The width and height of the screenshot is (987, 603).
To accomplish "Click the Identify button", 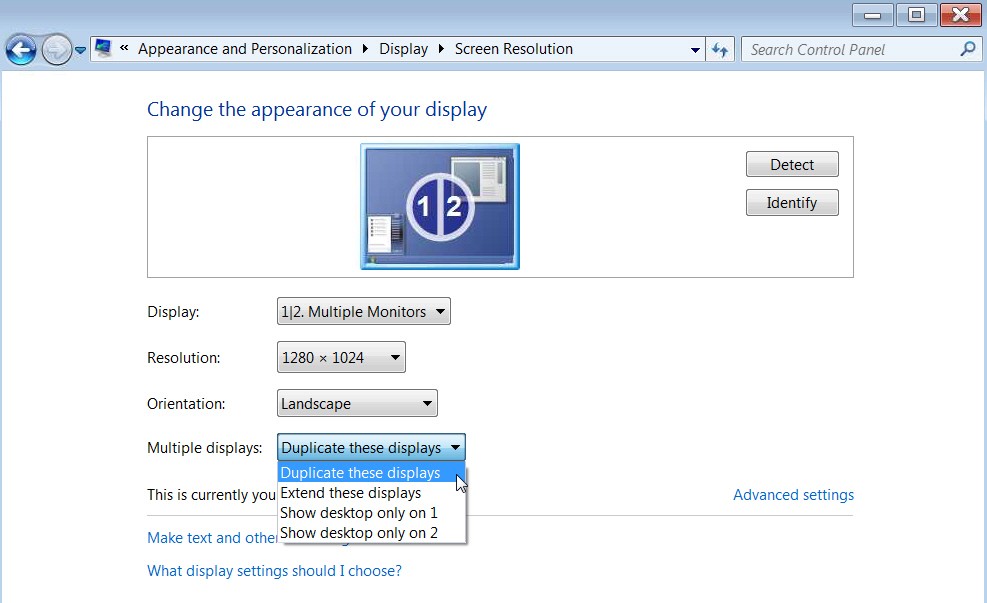I will pos(792,203).
